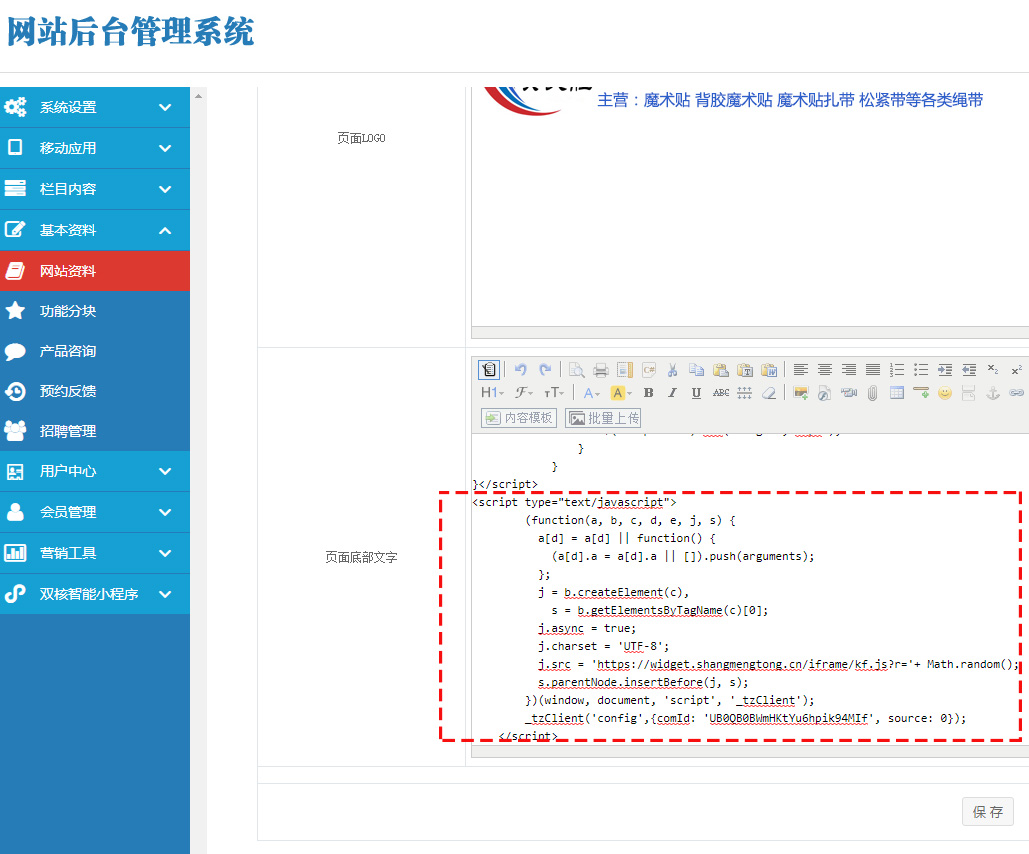
Task: Cut the selected text
Action: pyautogui.click(x=673, y=370)
